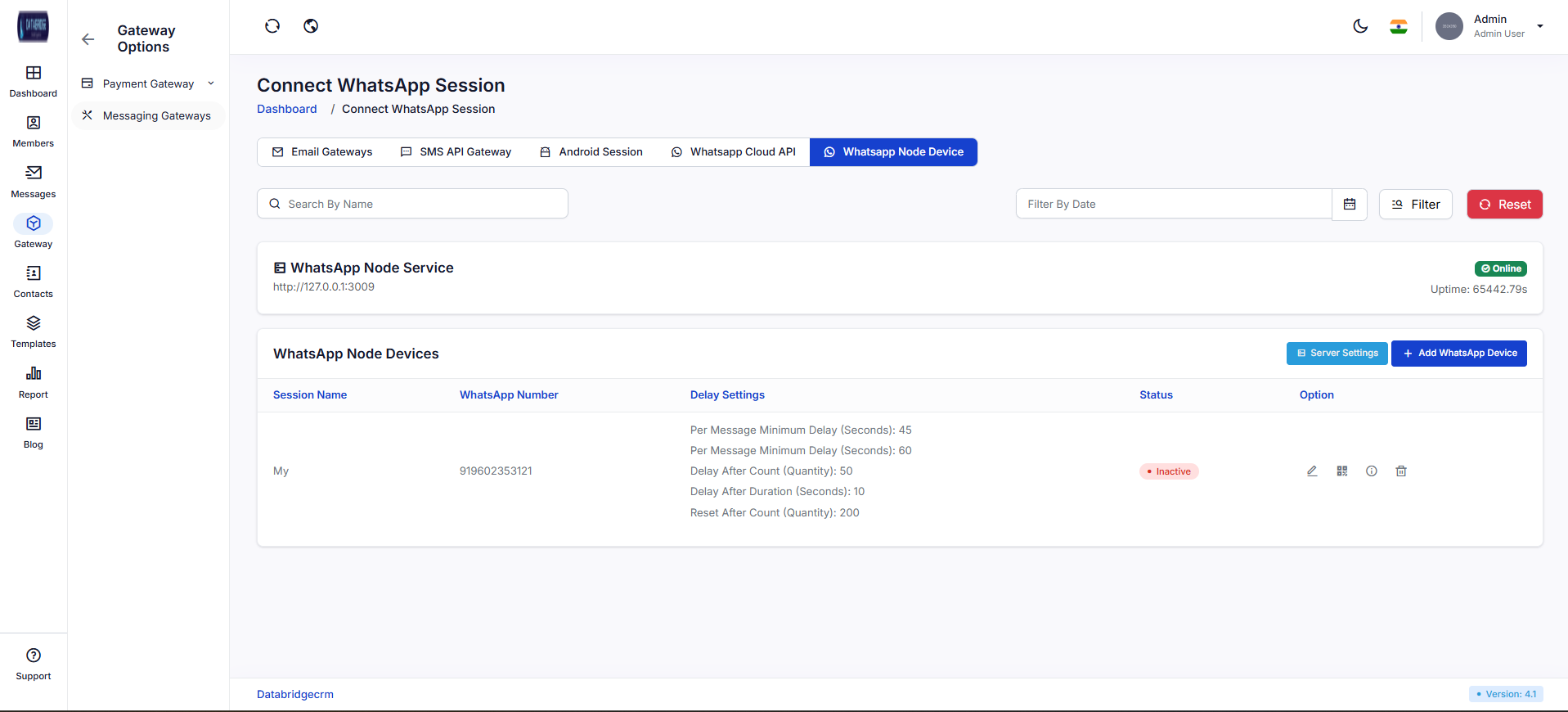Click the Add WhatsApp Device button
The image size is (1568, 712).
tap(1459, 354)
